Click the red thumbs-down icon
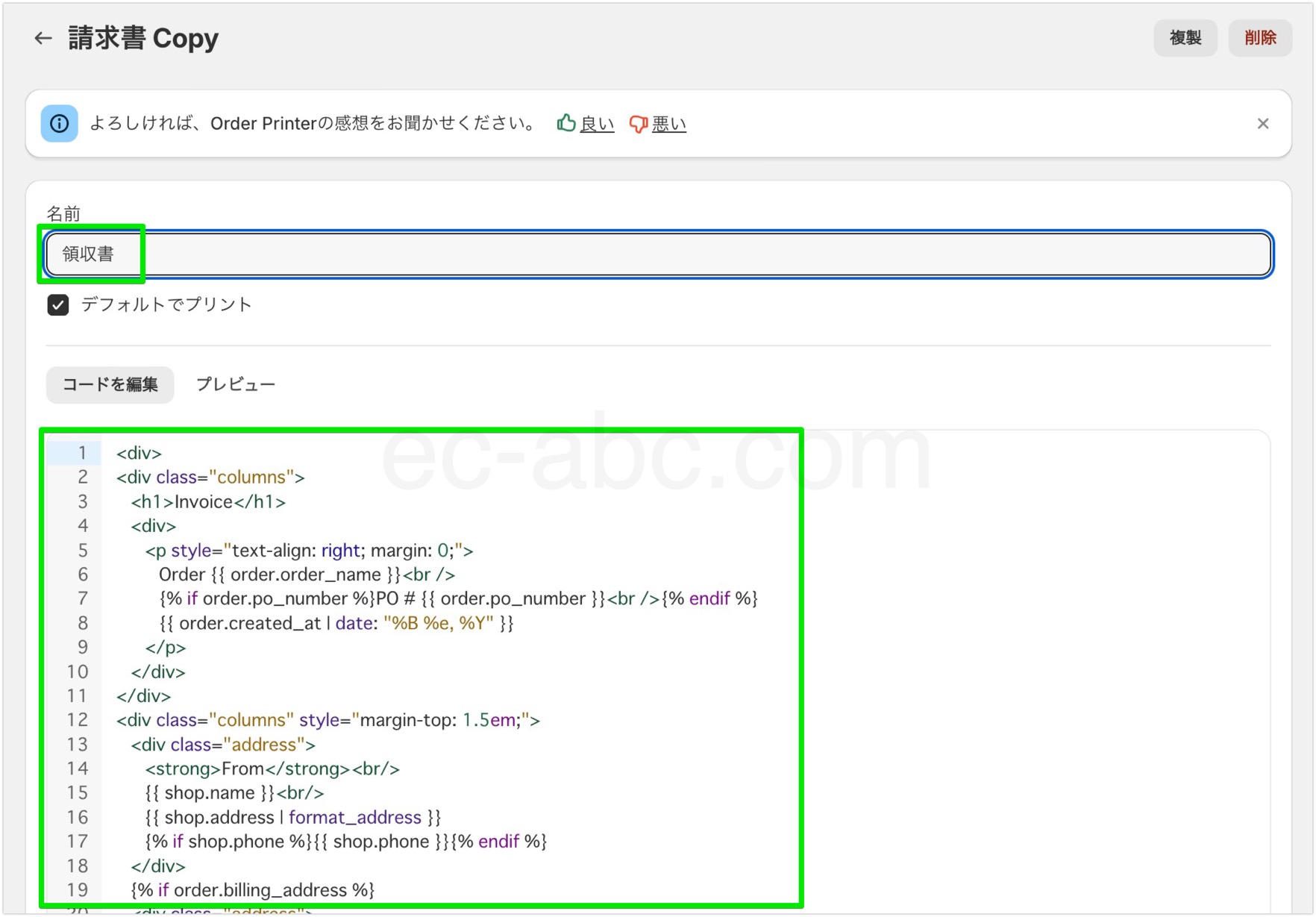 tap(638, 124)
